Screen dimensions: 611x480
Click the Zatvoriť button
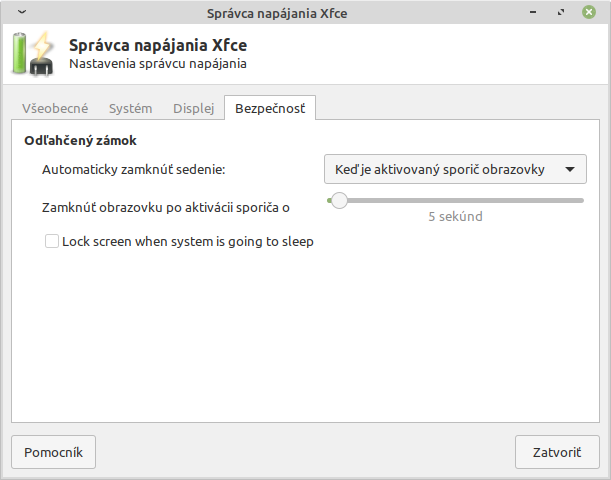[557, 452]
